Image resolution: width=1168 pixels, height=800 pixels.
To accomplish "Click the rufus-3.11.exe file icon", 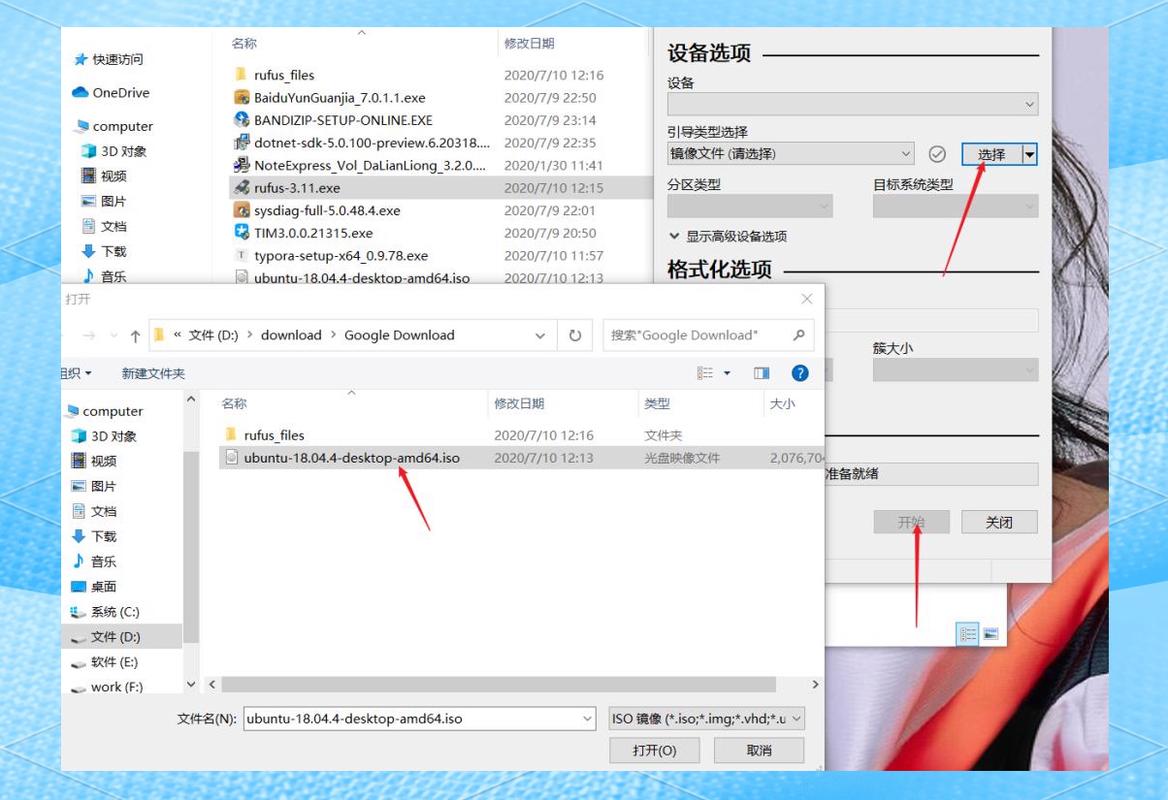I will point(241,188).
